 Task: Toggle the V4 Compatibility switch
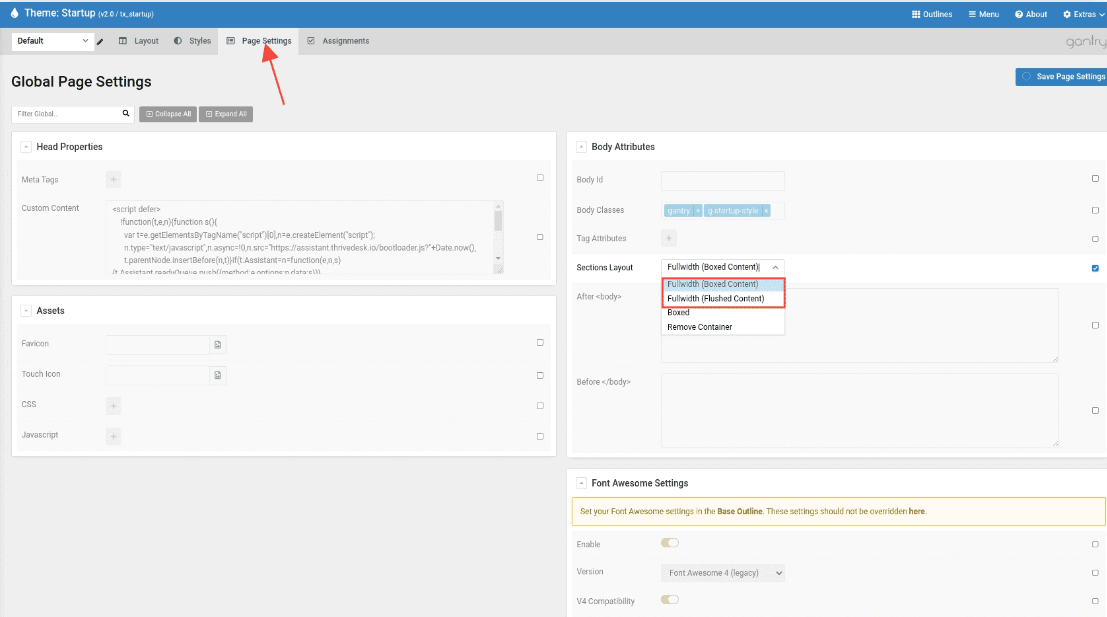click(x=669, y=600)
